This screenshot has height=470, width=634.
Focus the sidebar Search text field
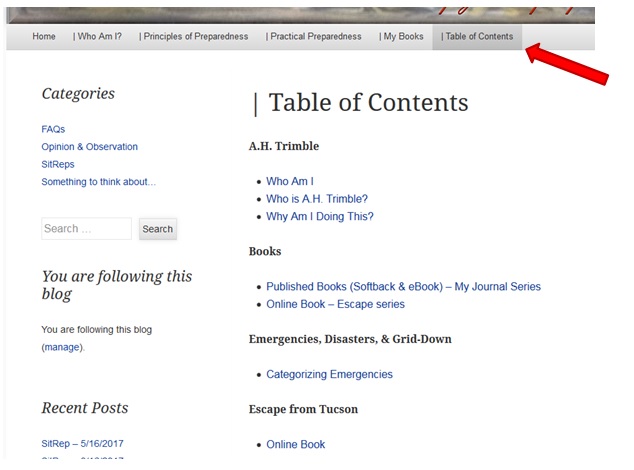point(86,229)
